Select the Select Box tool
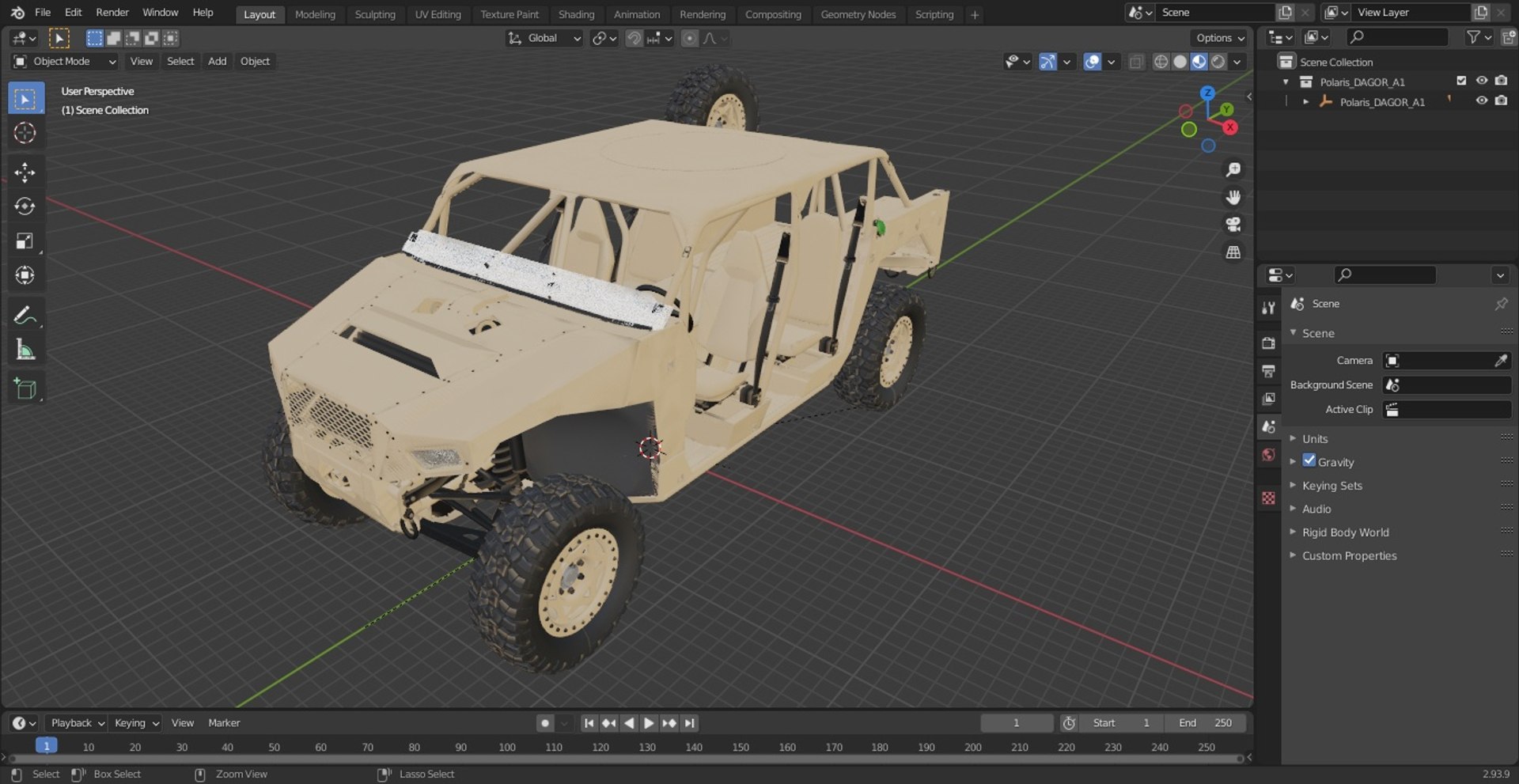Screen dimensions: 1519x784 tap(25, 99)
